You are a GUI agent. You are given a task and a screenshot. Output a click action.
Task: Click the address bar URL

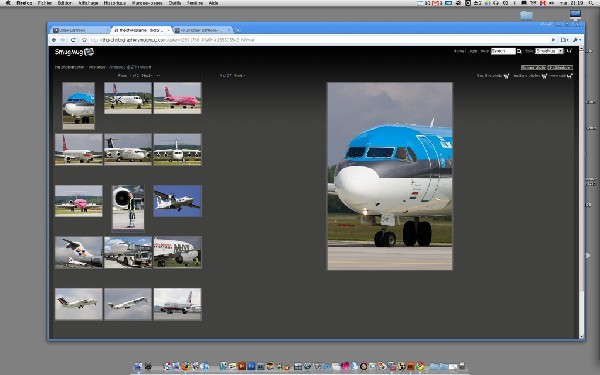(x=172, y=40)
